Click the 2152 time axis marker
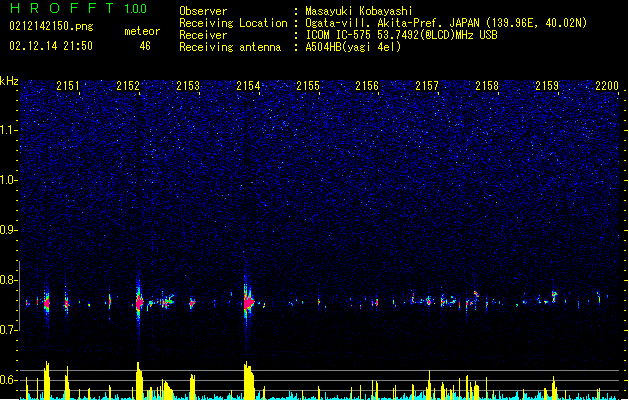The image size is (629, 400). (128, 85)
